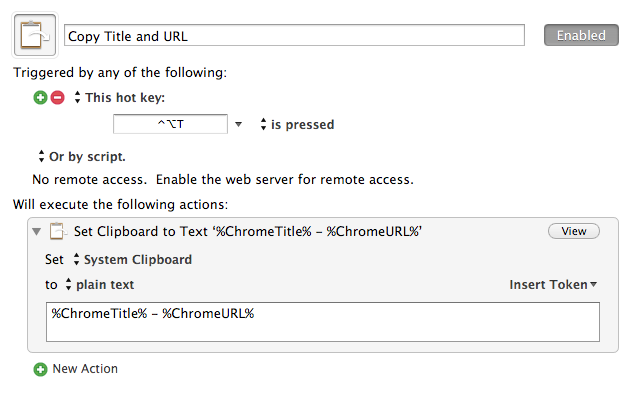The height and width of the screenshot is (416, 634).
Task: Click the macro's clipboard icon well
Action: point(35,36)
